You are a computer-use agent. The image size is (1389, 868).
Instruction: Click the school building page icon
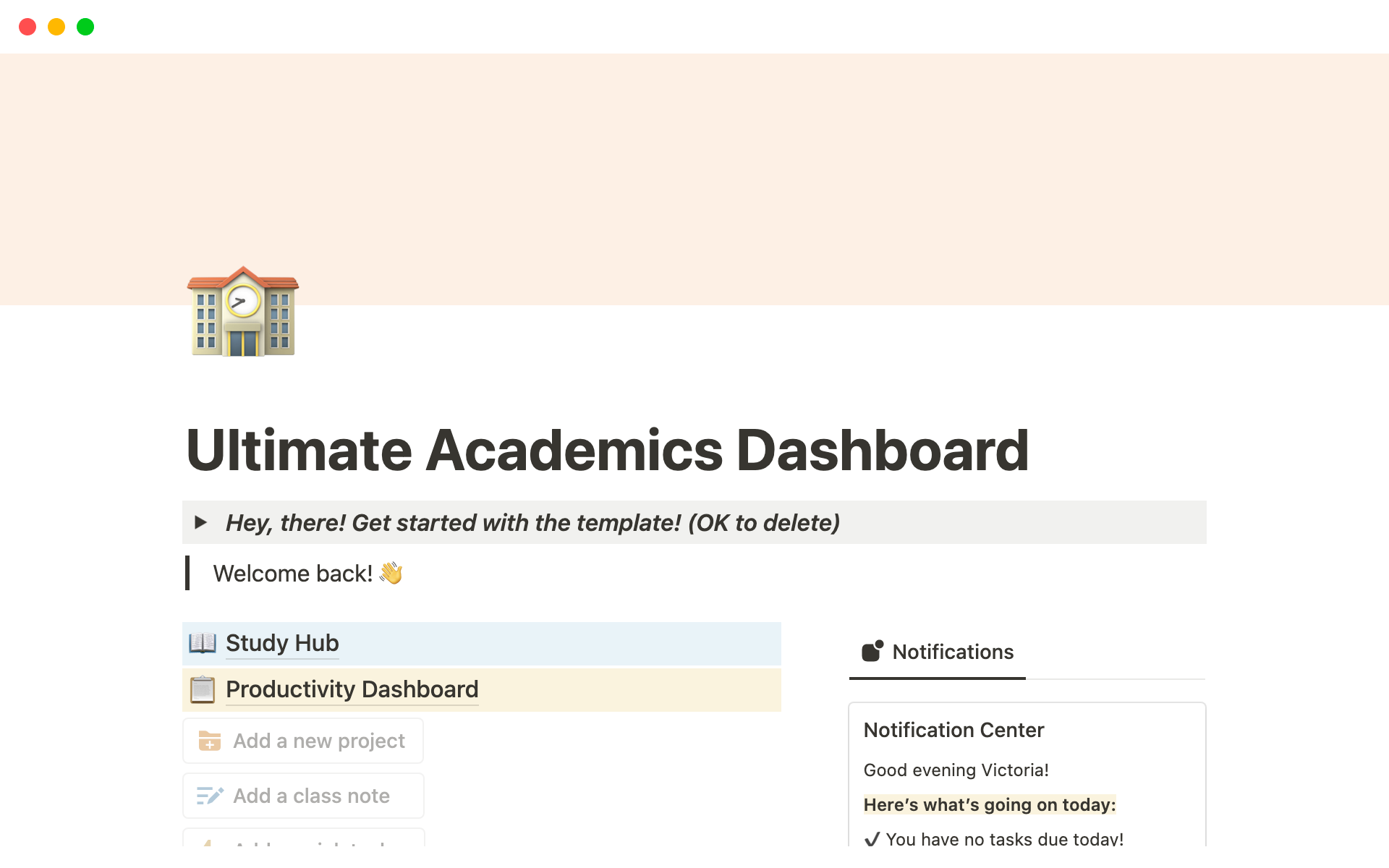pyautogui.click(x=243, y=312)
